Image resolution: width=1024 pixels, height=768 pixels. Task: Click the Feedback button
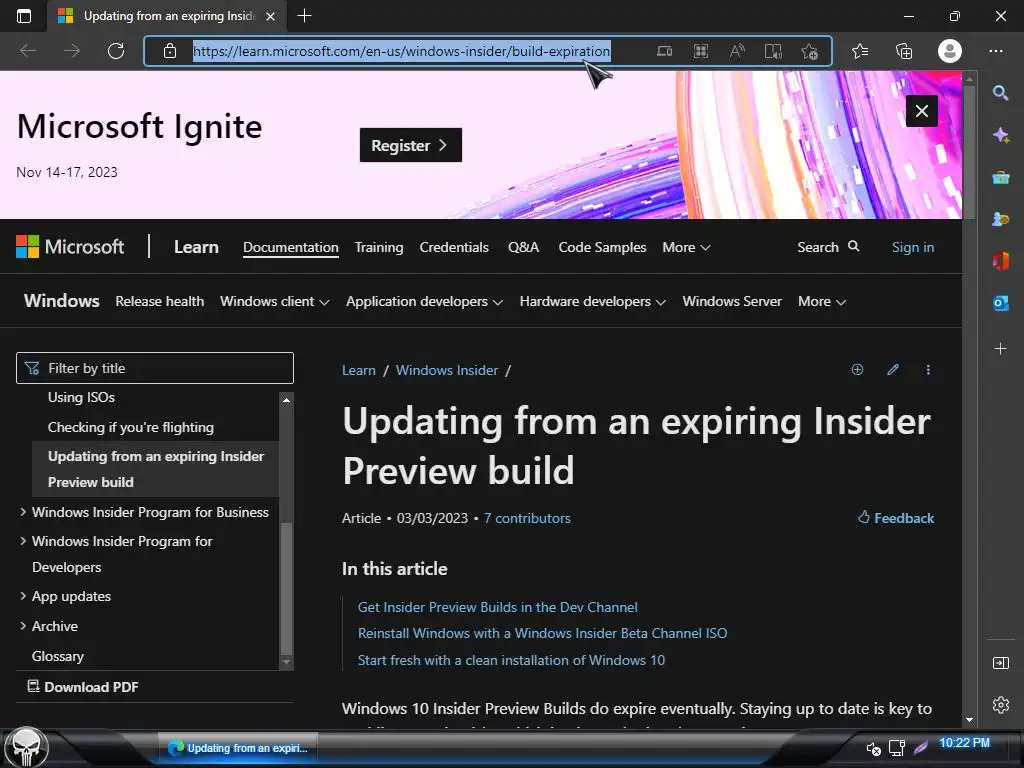[896, 518]
